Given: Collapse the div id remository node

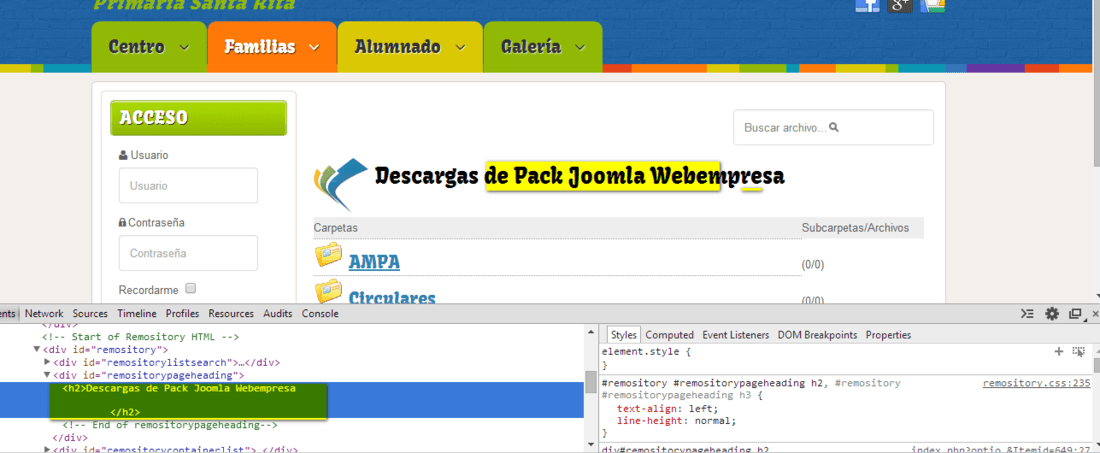Looking at the screenshot, I should tap(36, 349).
